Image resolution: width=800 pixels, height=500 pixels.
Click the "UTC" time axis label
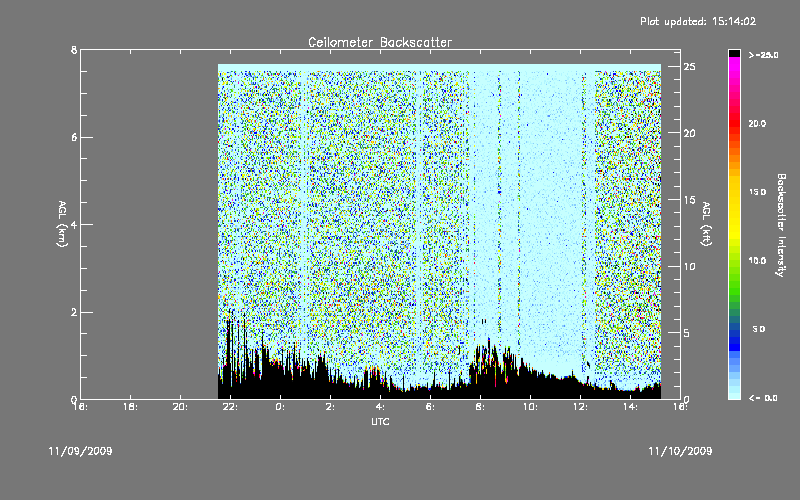click(x=380, y=421)
